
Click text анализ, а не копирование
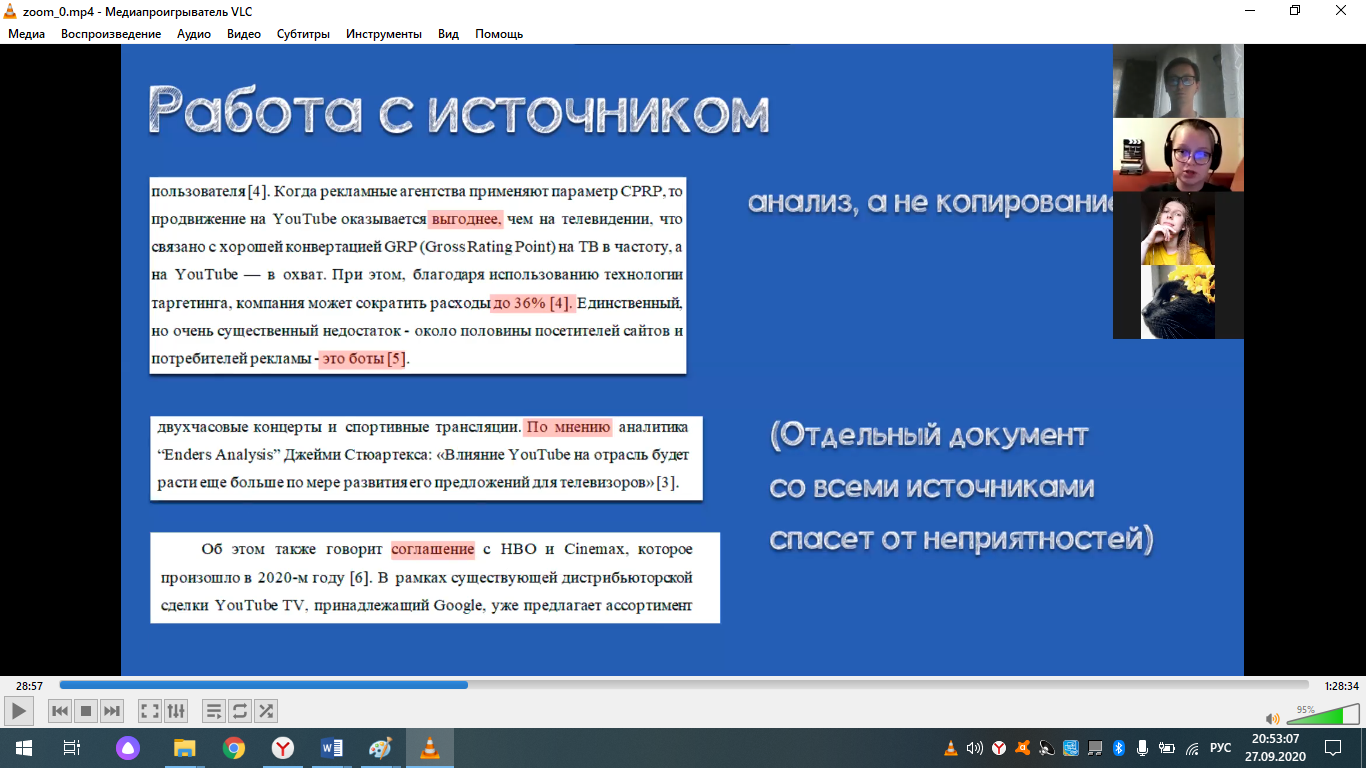click(x=932, y=203)
